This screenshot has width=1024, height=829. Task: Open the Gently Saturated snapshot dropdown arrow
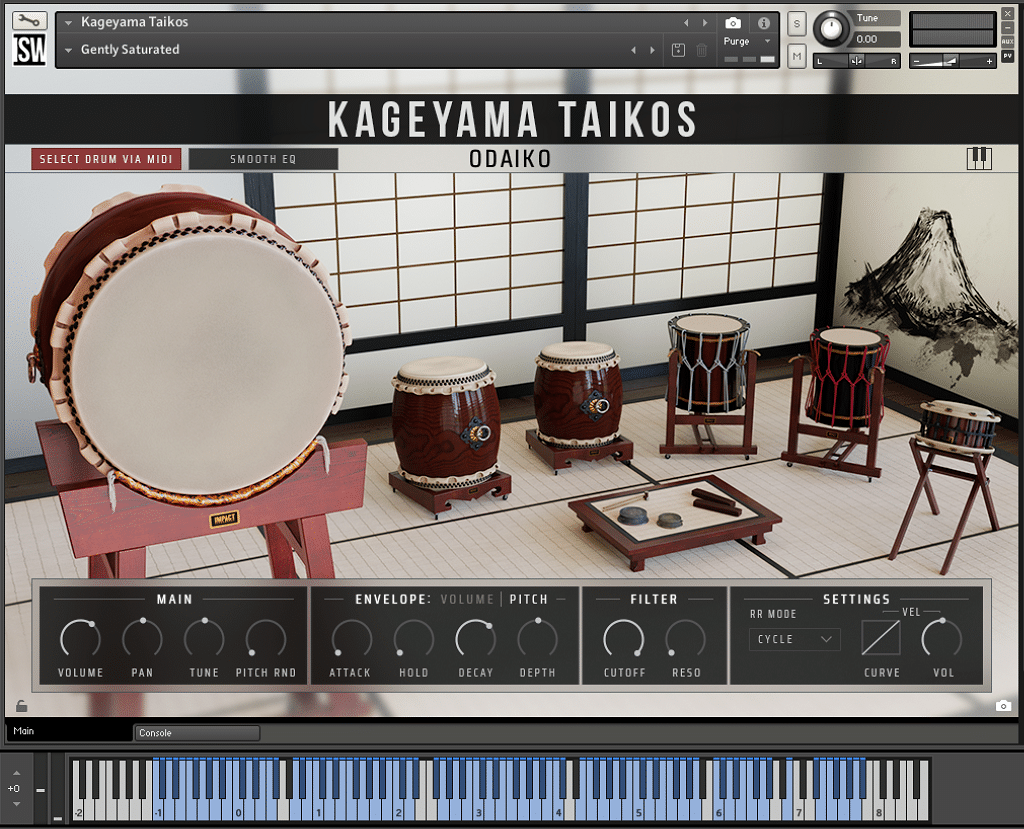68,50
